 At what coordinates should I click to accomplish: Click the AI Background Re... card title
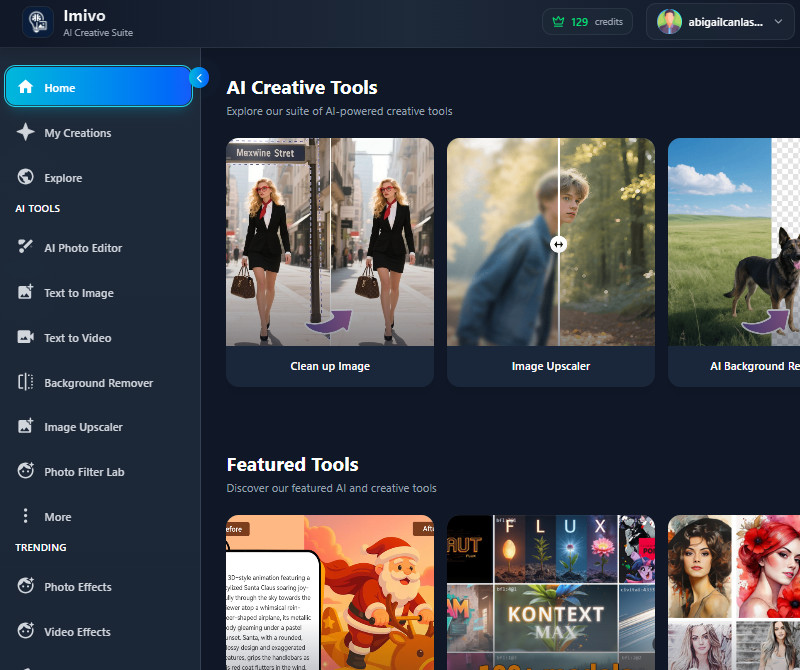click(755, 366)
